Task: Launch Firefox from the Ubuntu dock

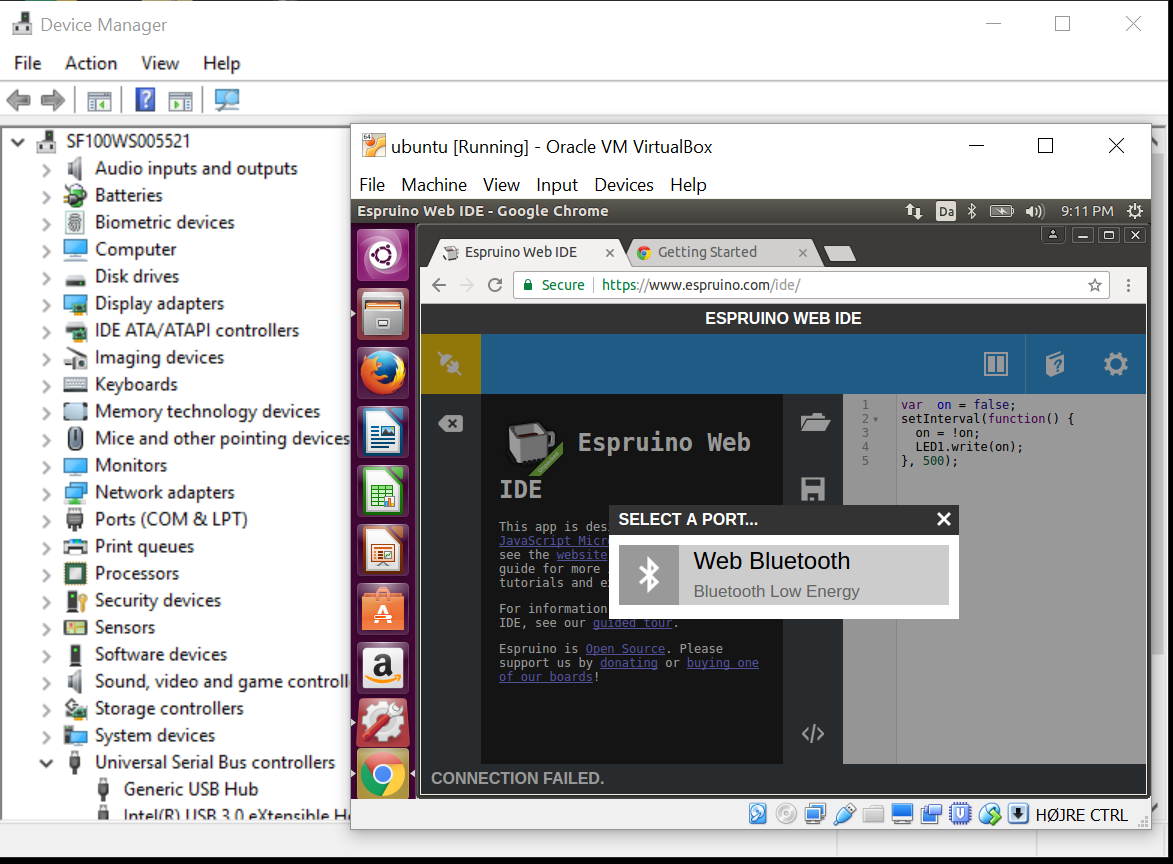Action: click(383, 373)
